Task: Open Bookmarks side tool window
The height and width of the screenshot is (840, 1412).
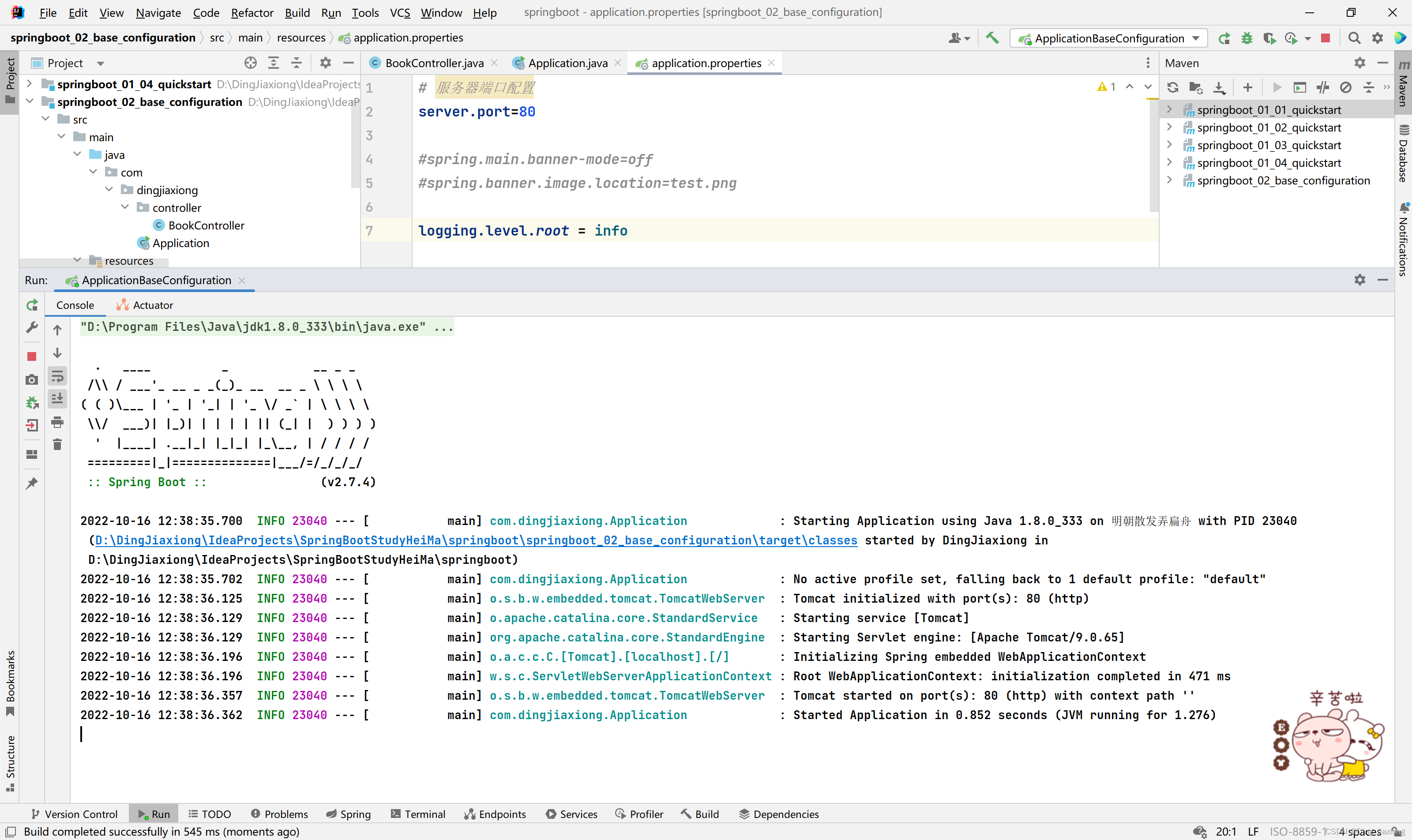Action: point(10,684)
